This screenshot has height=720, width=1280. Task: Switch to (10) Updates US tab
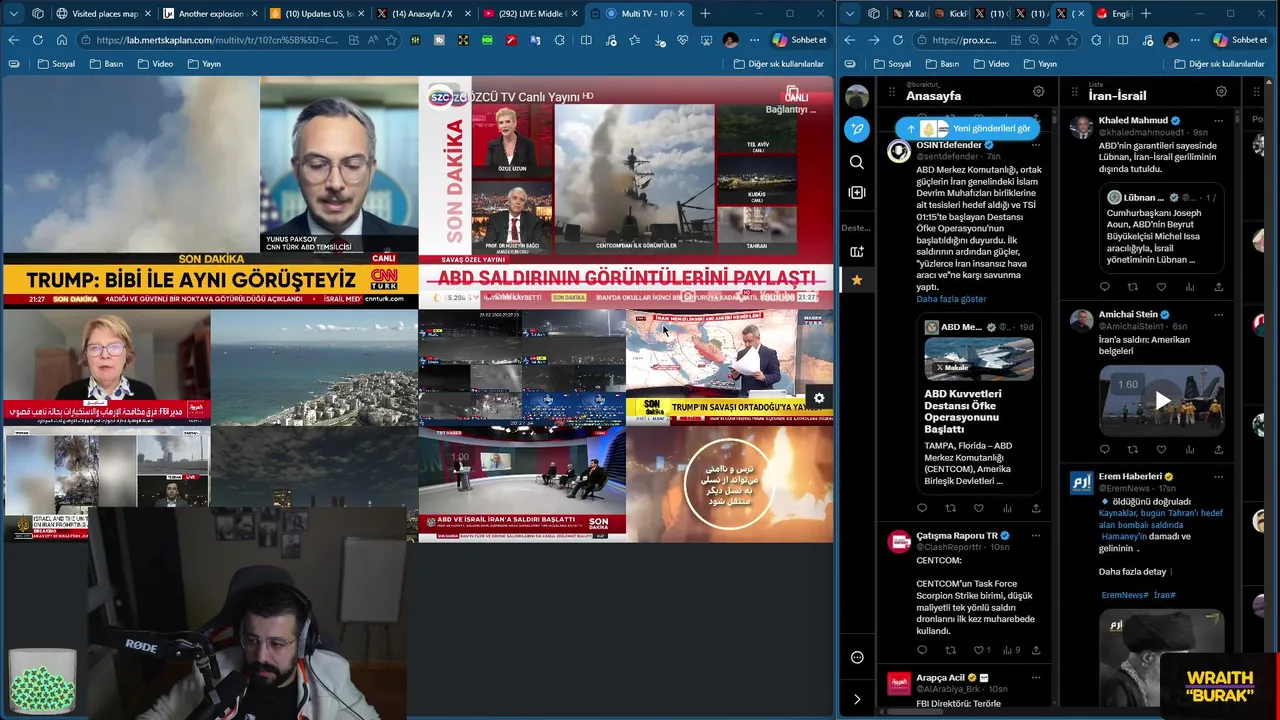click(317, 14)
